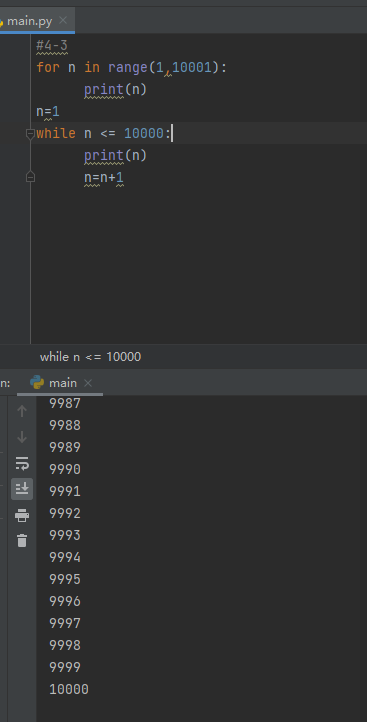Click the n=1 assignment line
This screenshot has width=367, height=722.
tap(48, 111)
